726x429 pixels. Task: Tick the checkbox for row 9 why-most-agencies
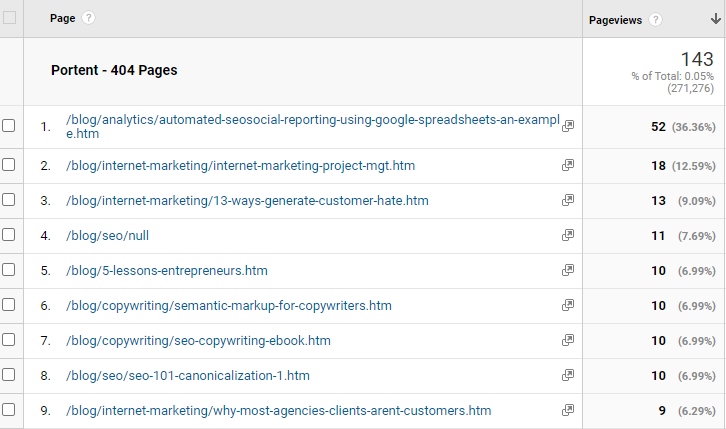9,410
